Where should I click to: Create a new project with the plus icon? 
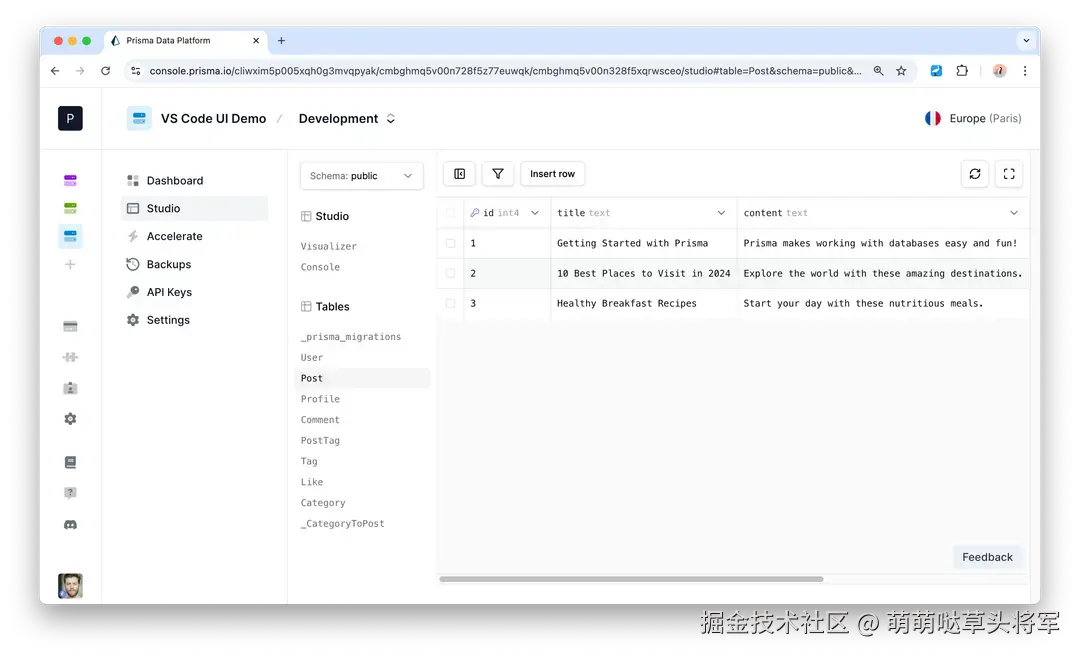coord(70,265)
